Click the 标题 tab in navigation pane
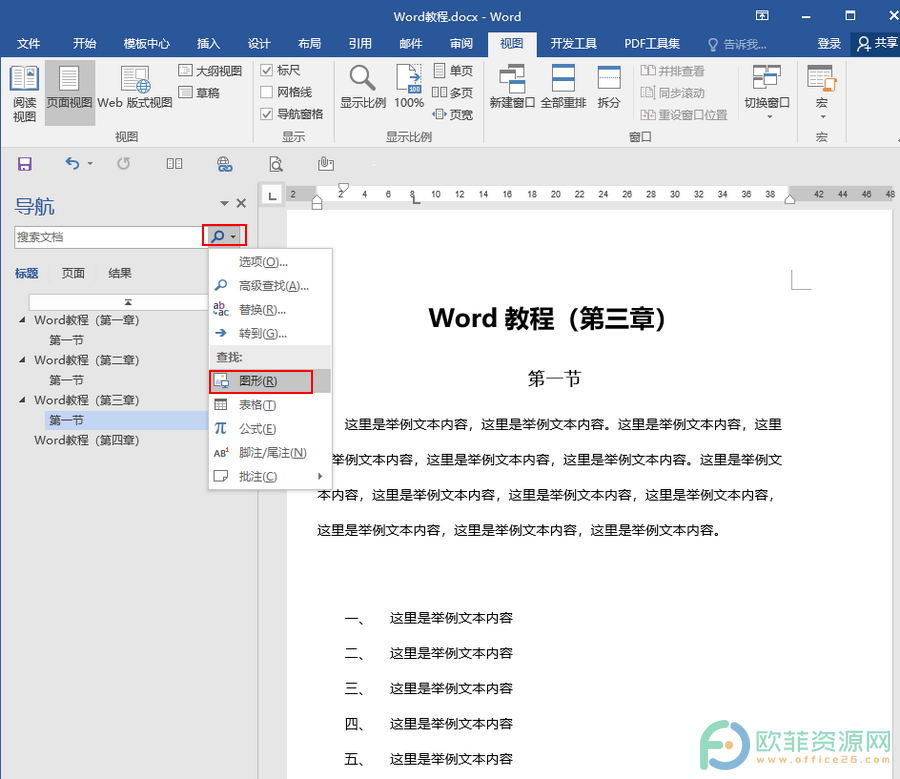This screenshot has height=779, width=900. point(26,273)
